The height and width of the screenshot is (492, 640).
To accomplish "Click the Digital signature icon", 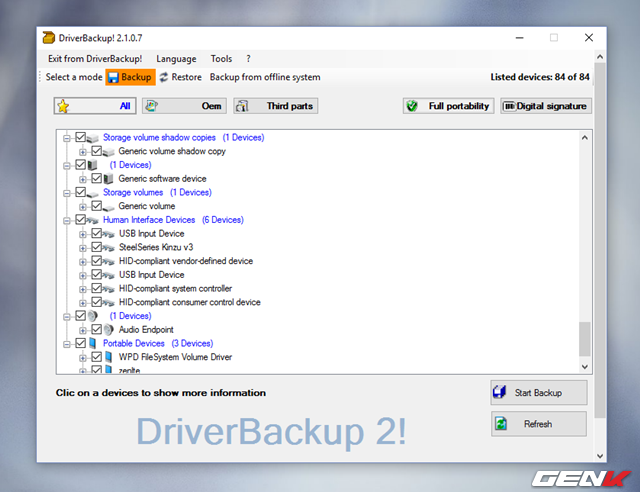I will click(x=509, y=106).
